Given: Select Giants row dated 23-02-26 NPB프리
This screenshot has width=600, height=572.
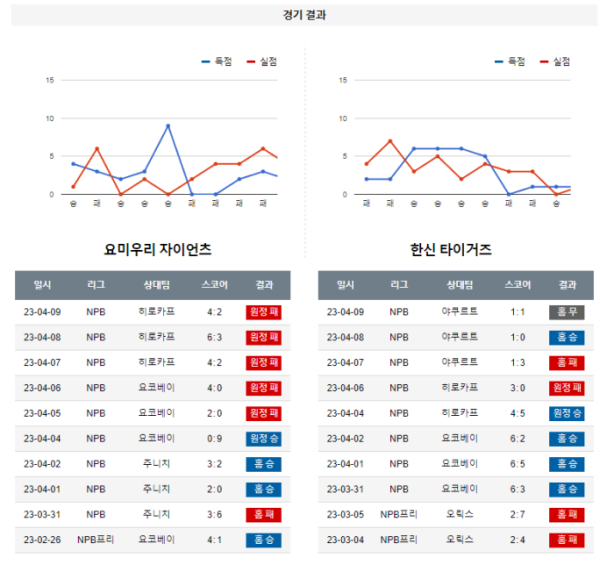Looking at the screenshot, I should (153, 540).
